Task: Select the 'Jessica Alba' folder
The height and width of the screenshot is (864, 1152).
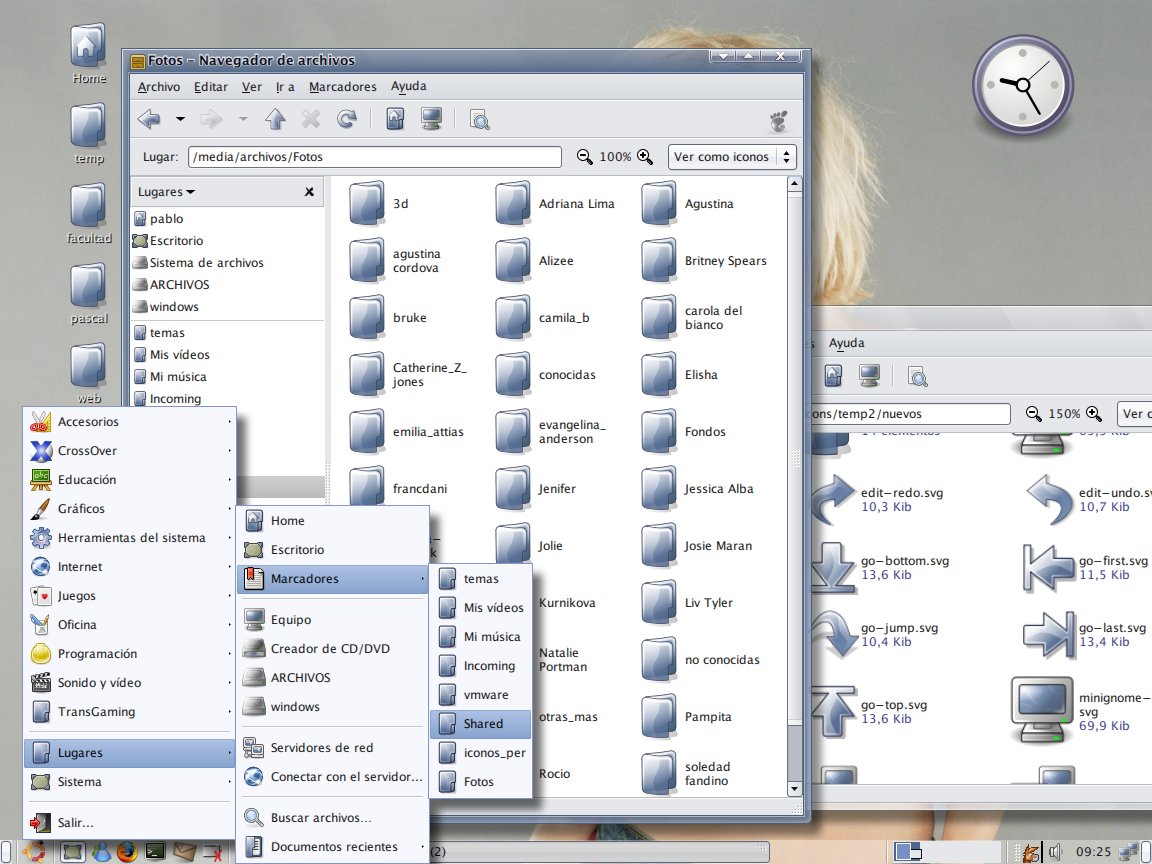Action: click(698, 489)
